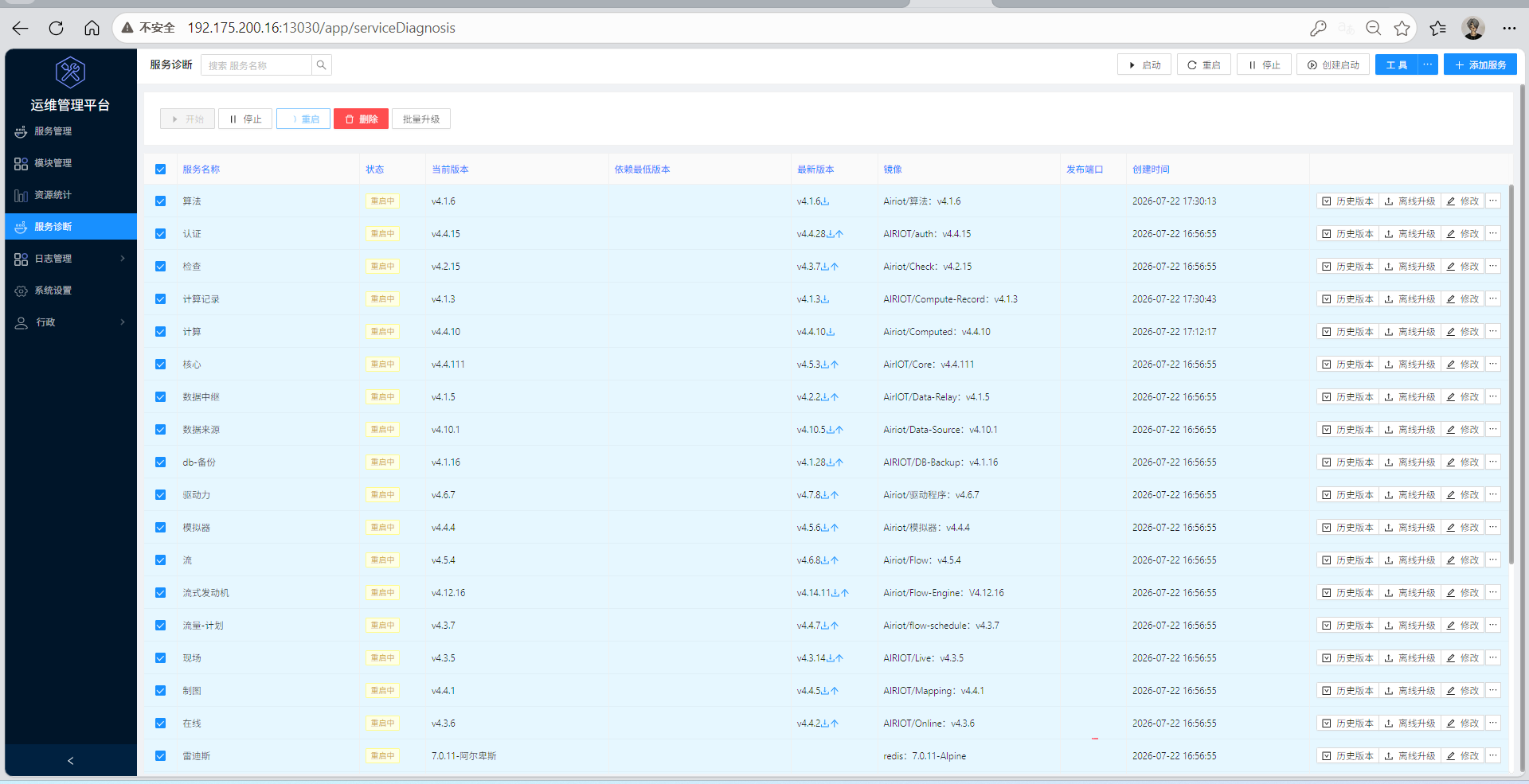Open more options for 算法 row
Viewport: 1529px width, 784px height.
1493,201
